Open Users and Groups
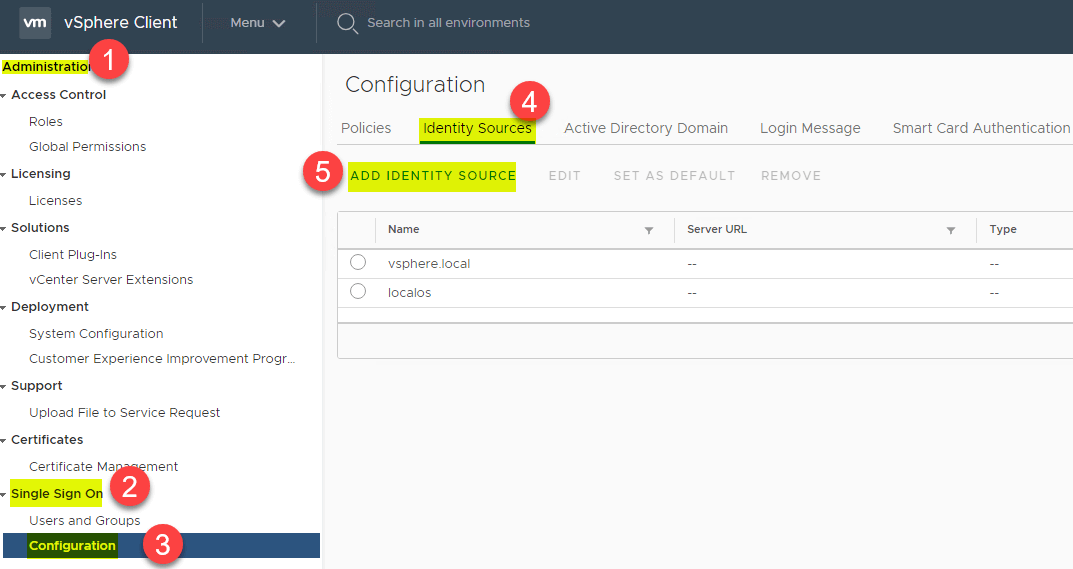1073x569 pixels. tap(84, 520)
